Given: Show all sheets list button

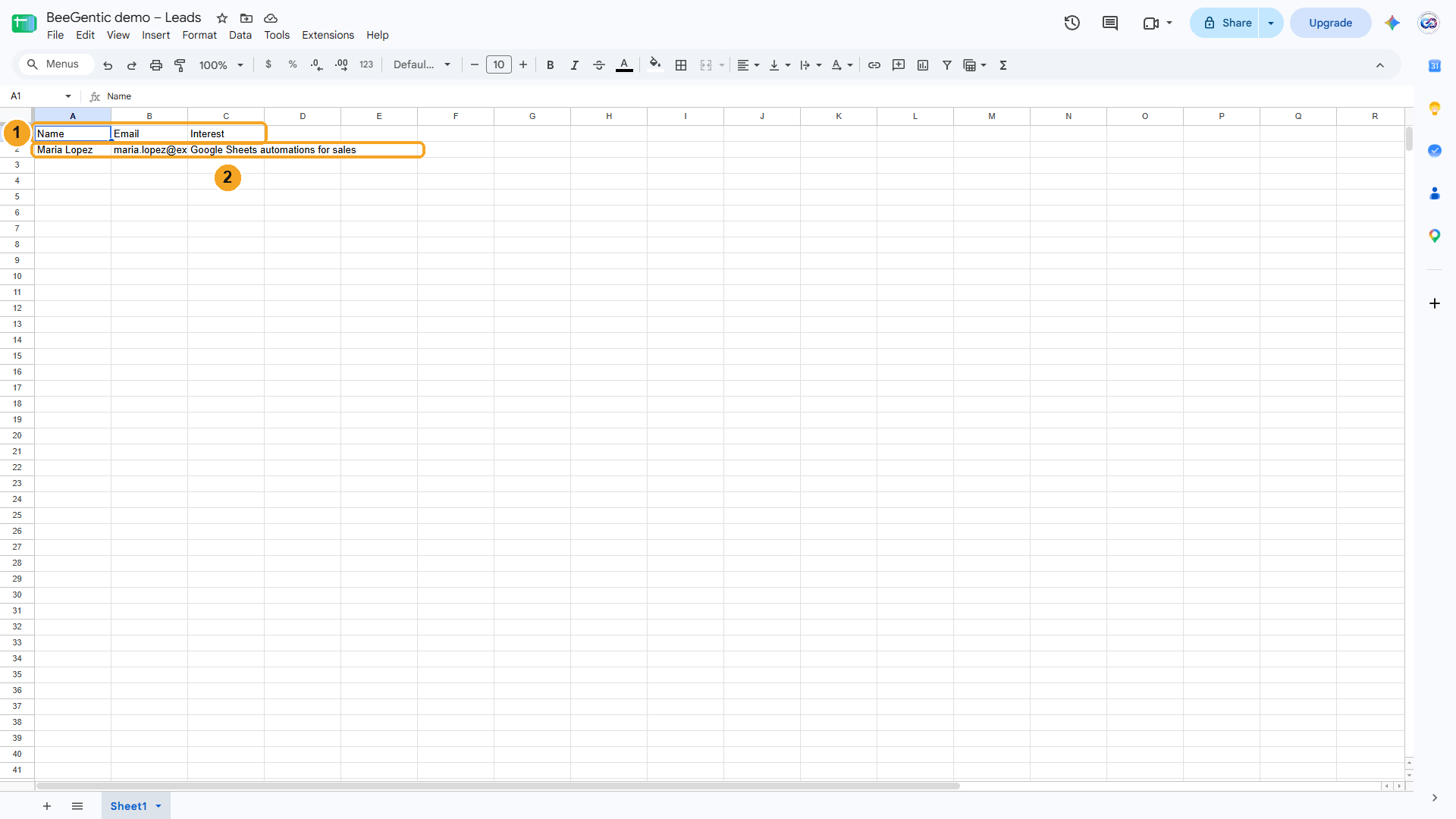Looking at the screenshot, I should coord(77,806).
